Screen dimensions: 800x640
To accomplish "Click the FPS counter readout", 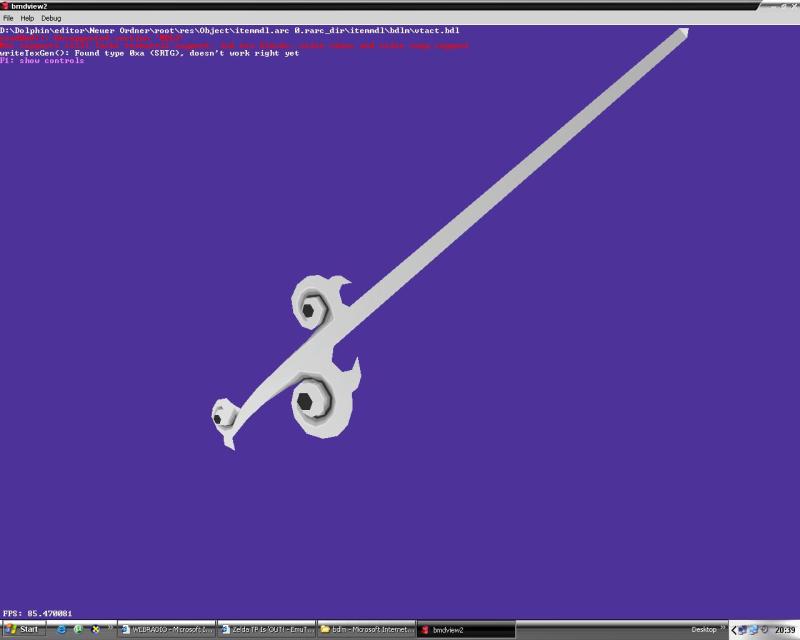I will [x=38, y=613].
